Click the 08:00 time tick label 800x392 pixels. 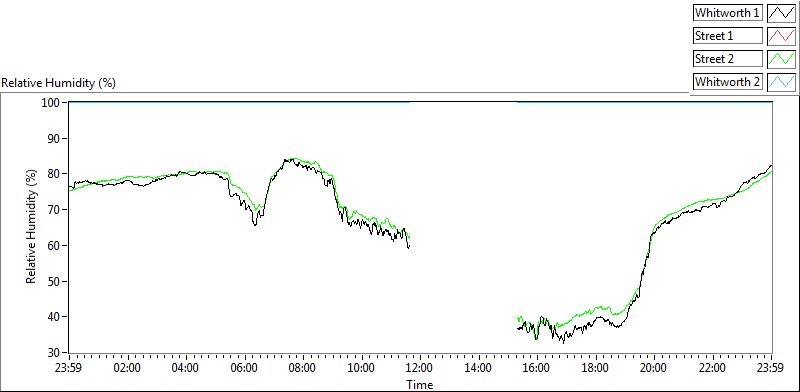[303, 368]
